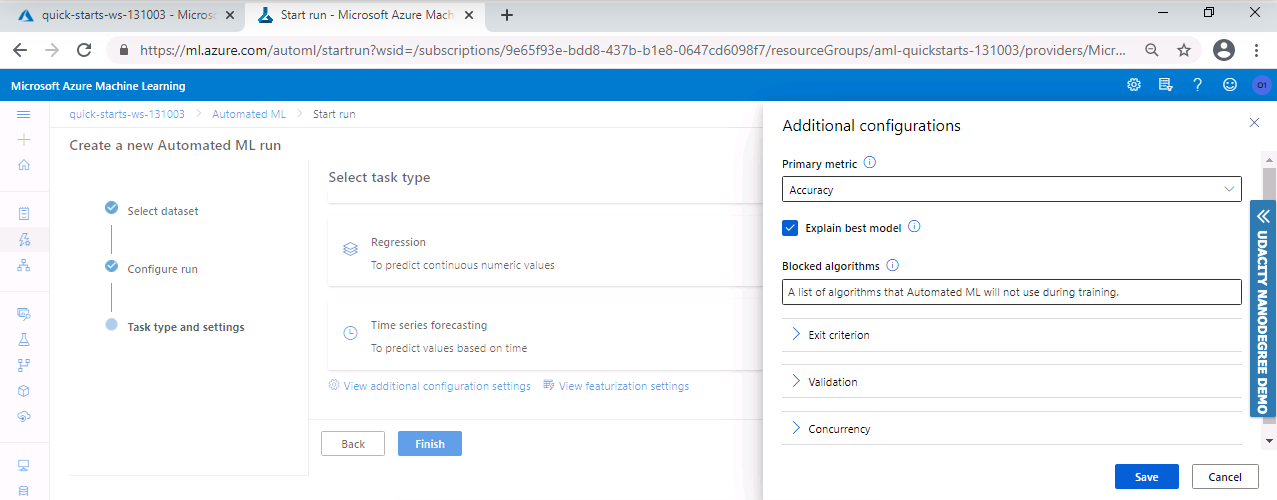Open View featurization settings link
Image resolution: width=1277 pixels, height=500 pixels.
616,386
